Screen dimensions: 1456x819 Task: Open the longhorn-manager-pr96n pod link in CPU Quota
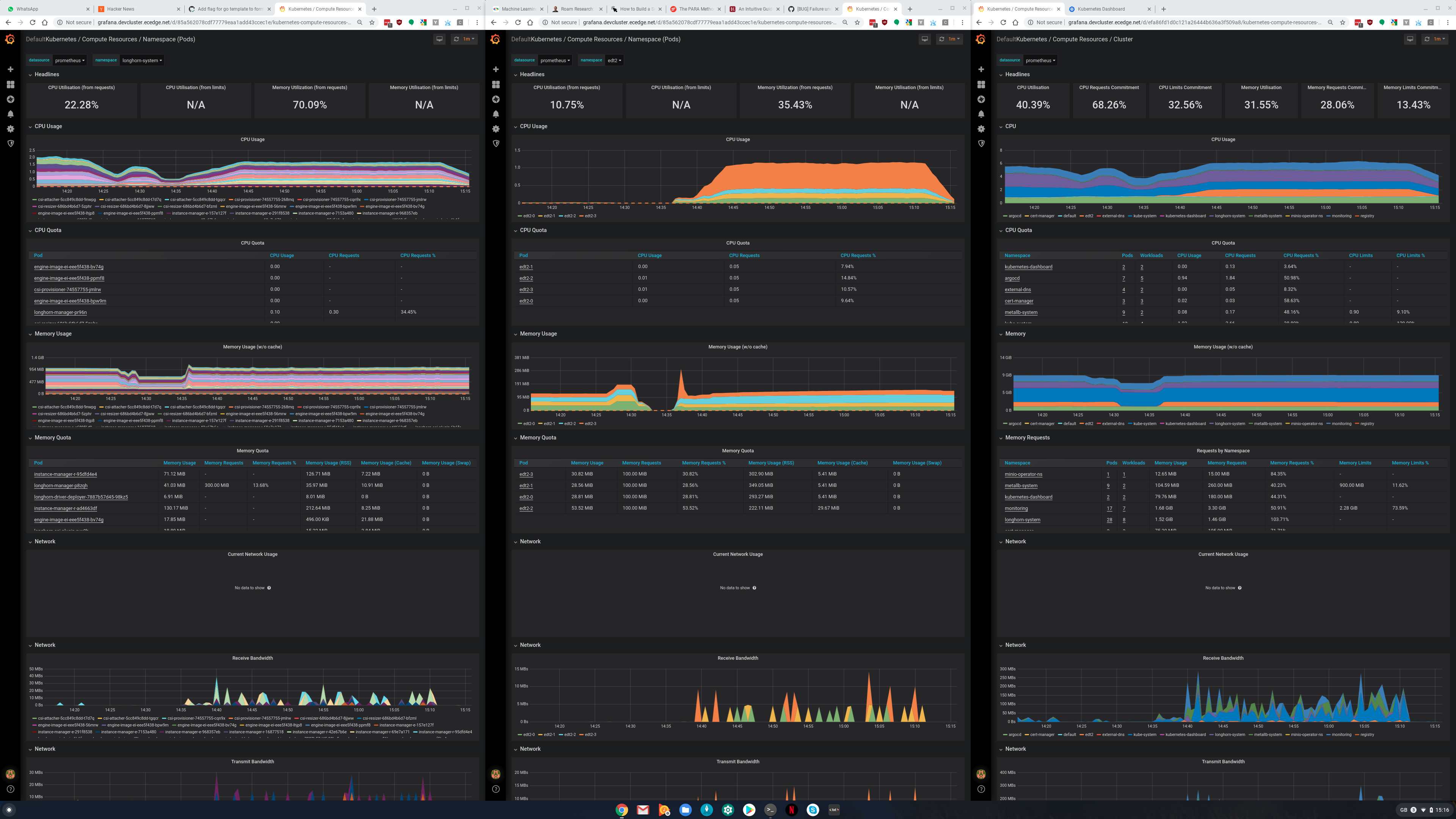coord(61,312)
